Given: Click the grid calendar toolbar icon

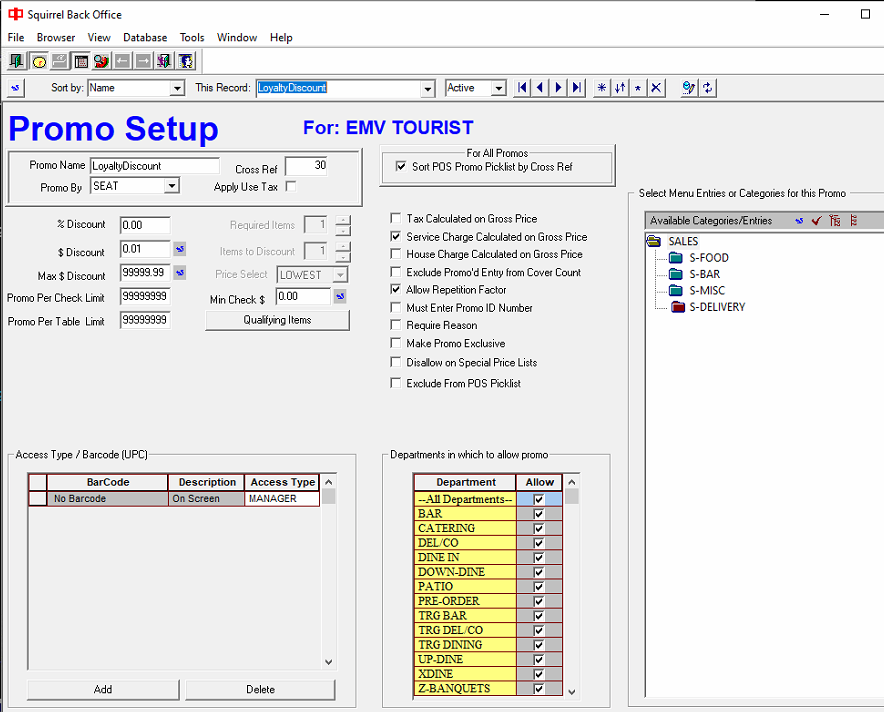Looking at the screenshot, I should tap(81, 61).
